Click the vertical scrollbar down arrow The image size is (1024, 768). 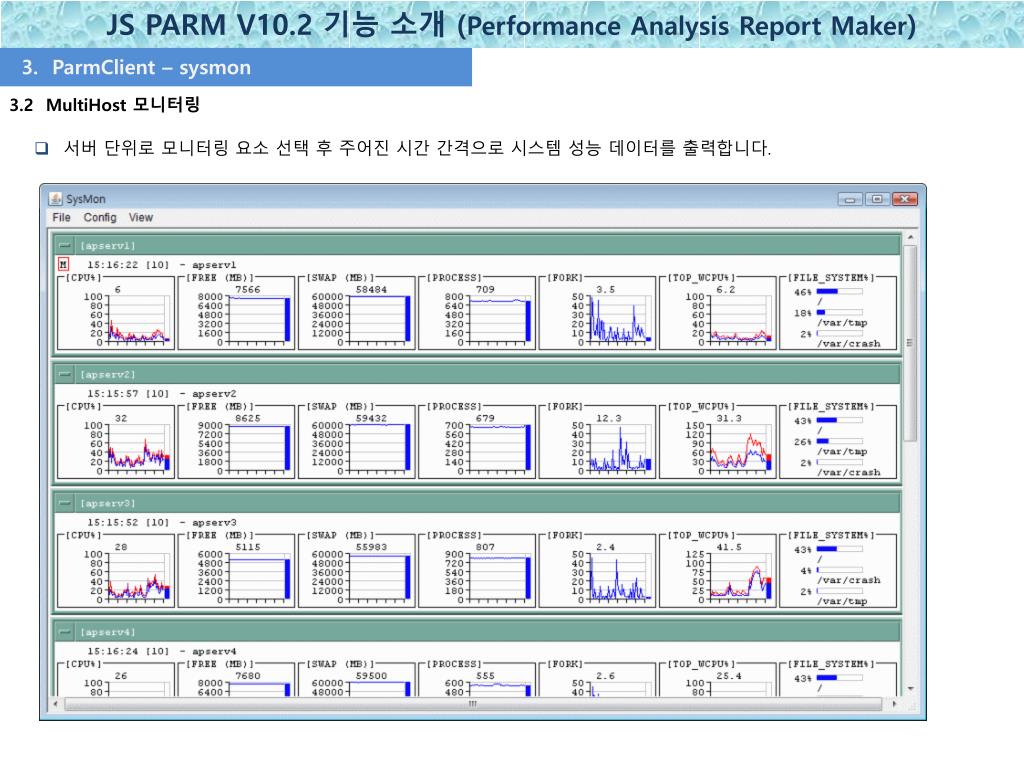(910, 689)
